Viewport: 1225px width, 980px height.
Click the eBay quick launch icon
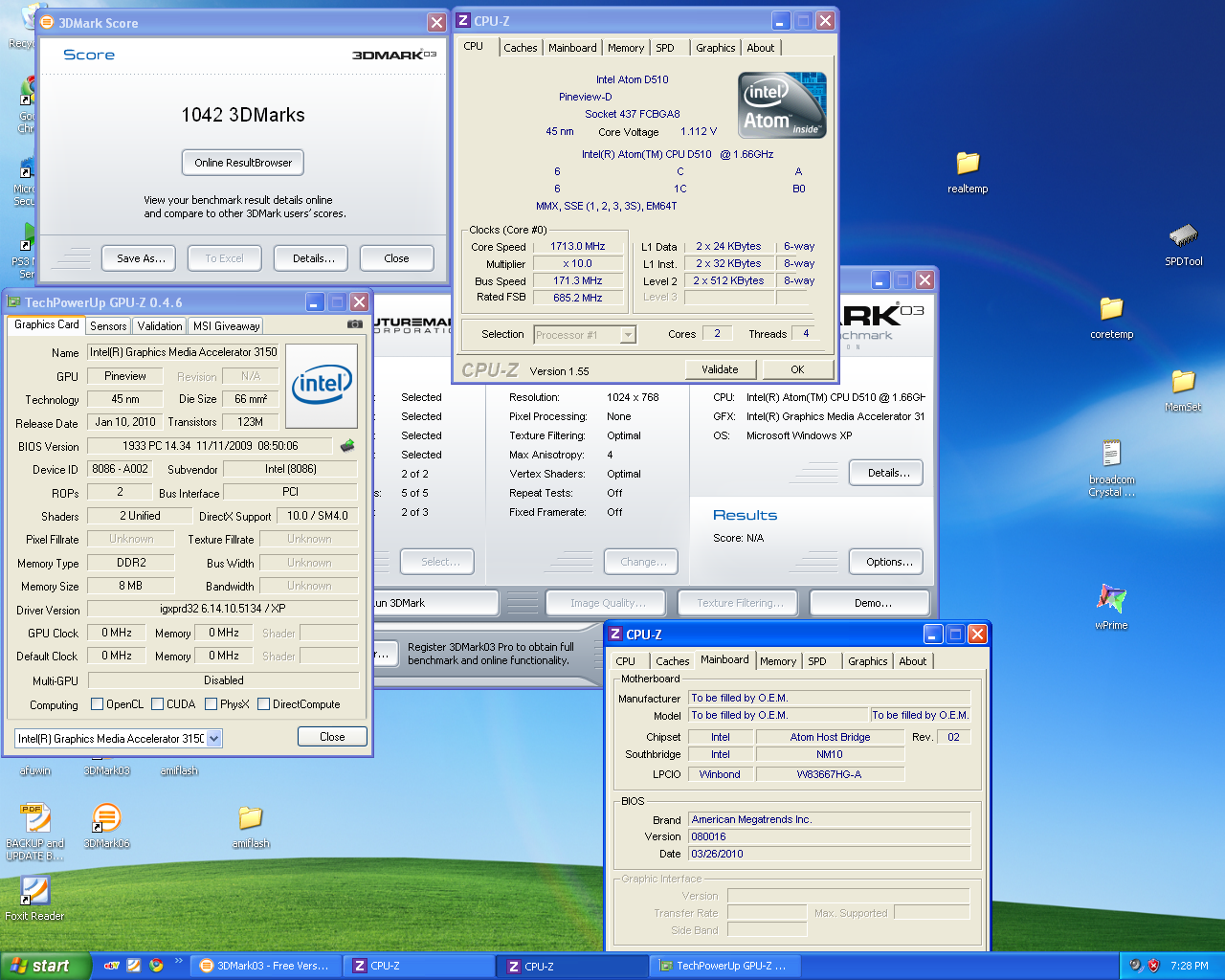click(x=112, y=966)
